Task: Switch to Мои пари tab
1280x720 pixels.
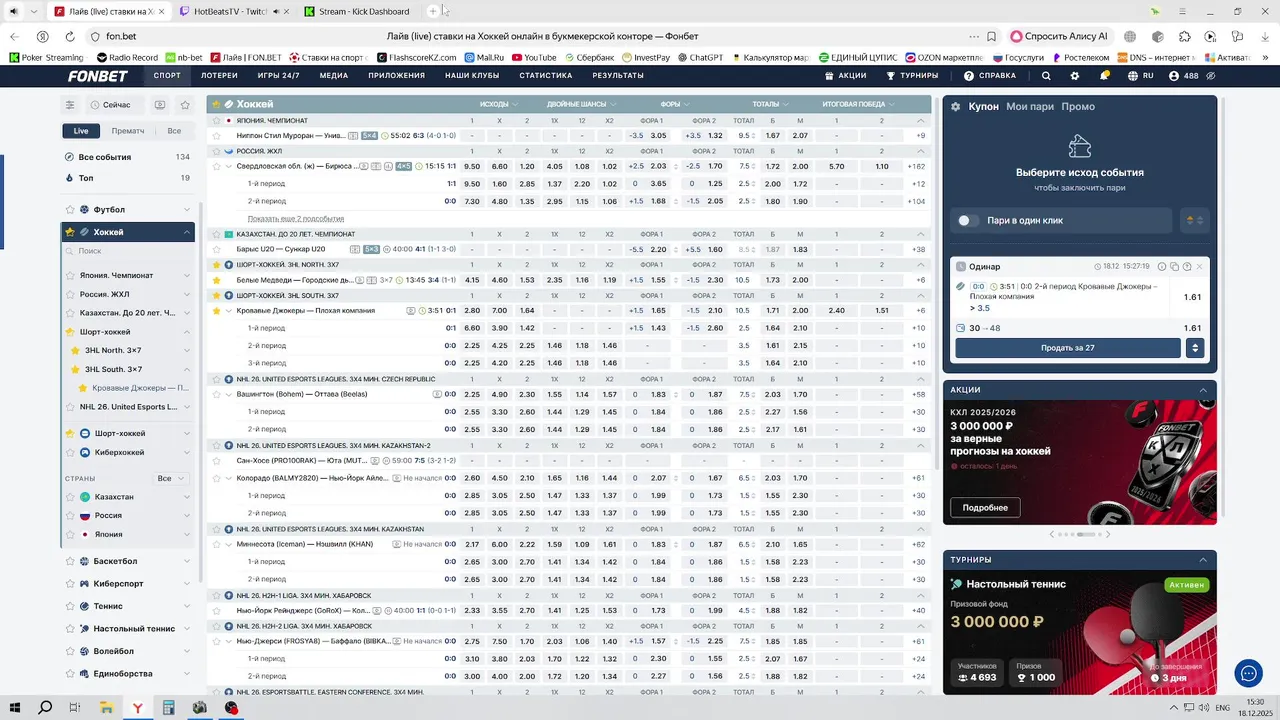Action: click(1030, 107)
